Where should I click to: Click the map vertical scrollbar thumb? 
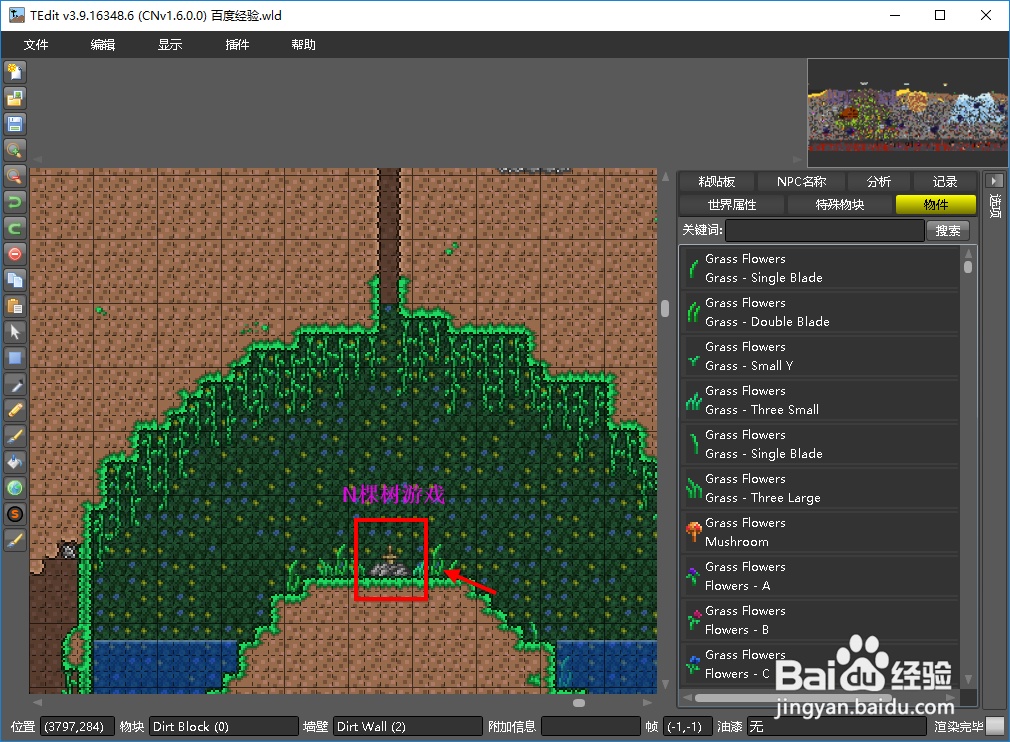665,309
